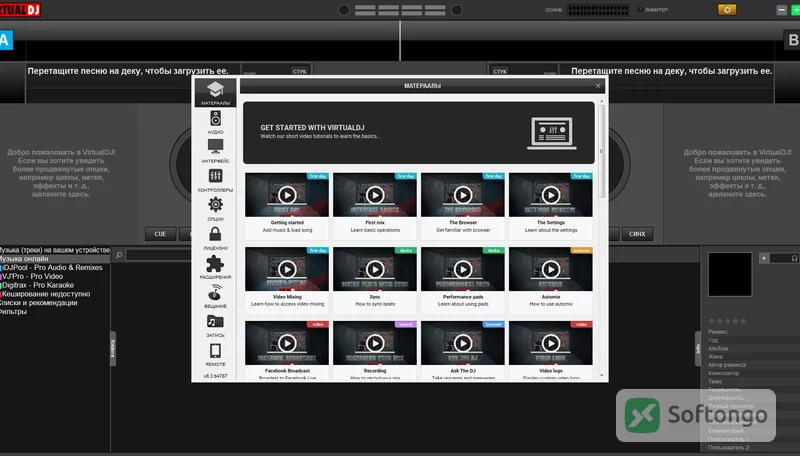
Task: Play the Automix tutorial video
Action: pyautogui.click(x=551, y=269)
